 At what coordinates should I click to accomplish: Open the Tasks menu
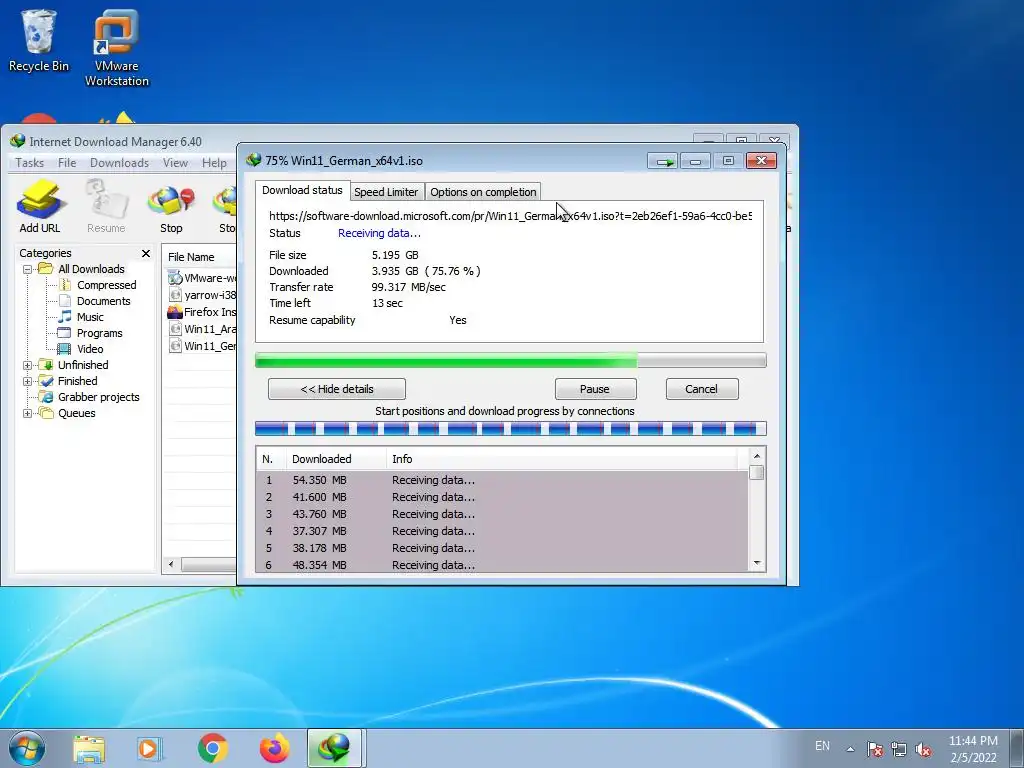pyautogui.click(x=29, y=163)
